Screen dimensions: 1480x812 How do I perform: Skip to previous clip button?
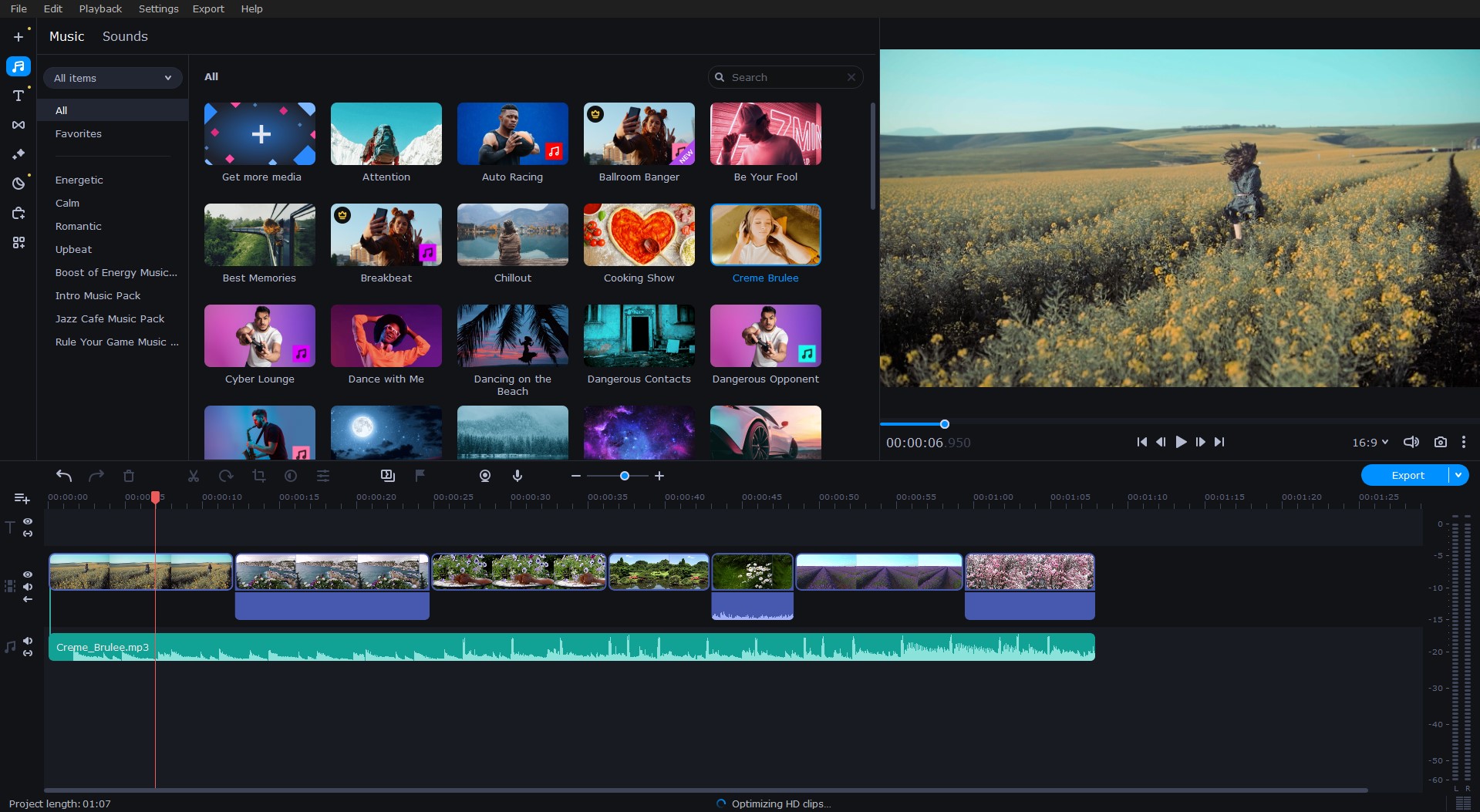click(1141, 442)
